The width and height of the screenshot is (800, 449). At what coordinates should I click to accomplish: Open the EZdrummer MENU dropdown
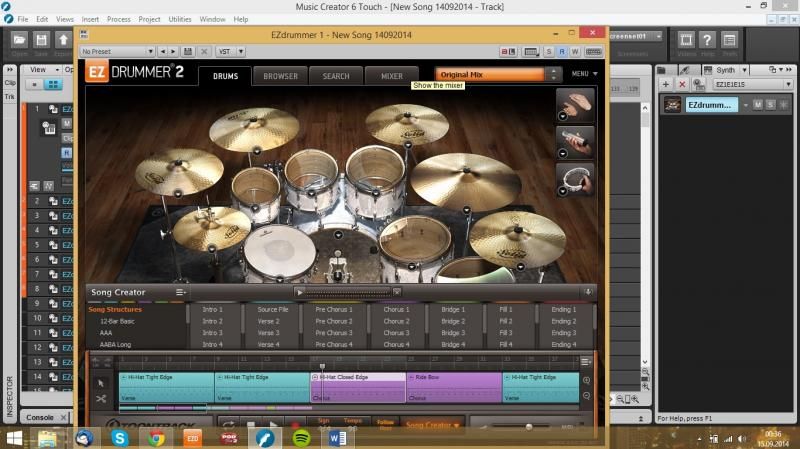(x=584, y=74)
